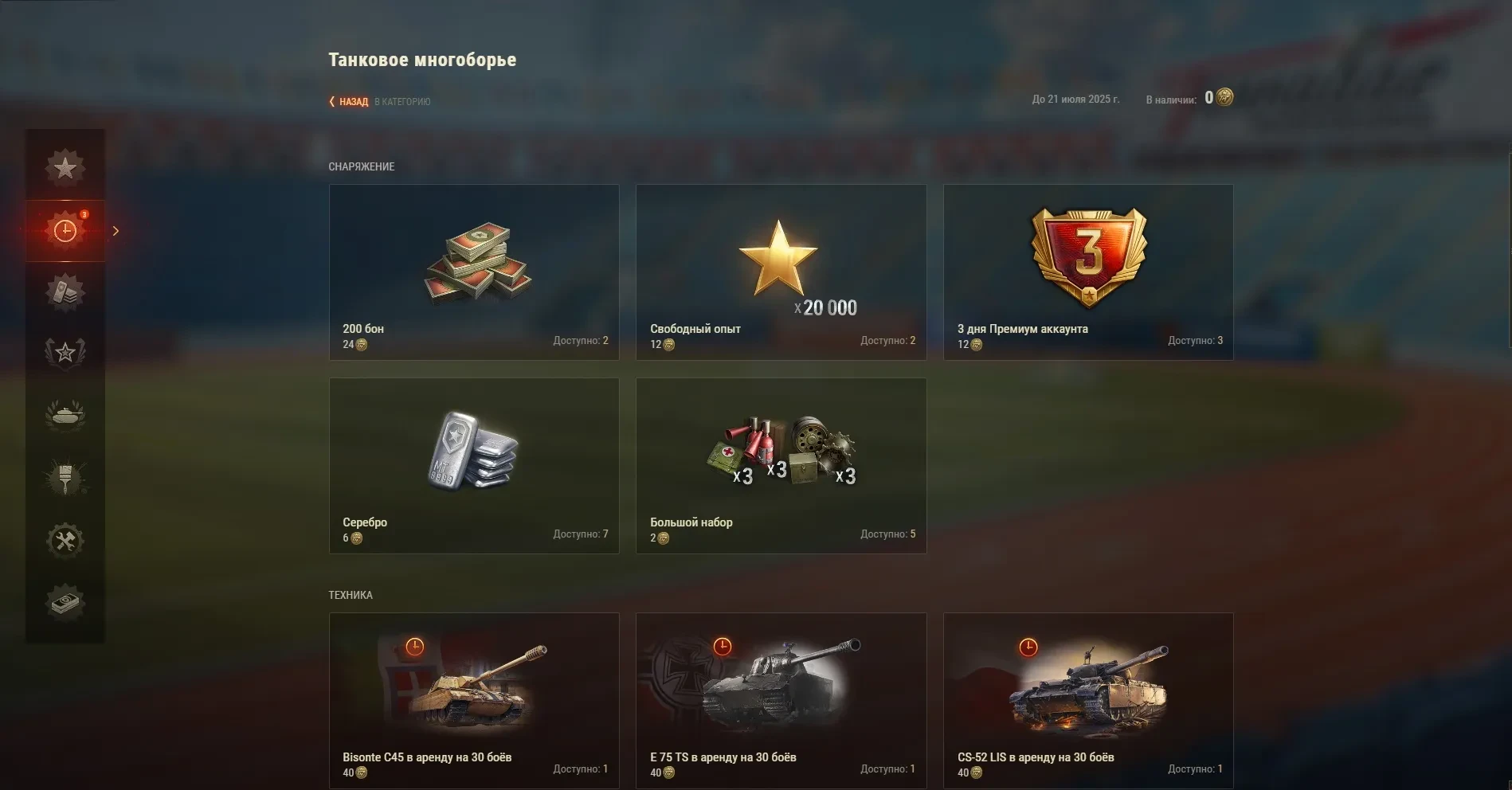This screenshot has width=1512, height=790.
Task: Open the wrench and hammer equipment category
Action: 65,541
